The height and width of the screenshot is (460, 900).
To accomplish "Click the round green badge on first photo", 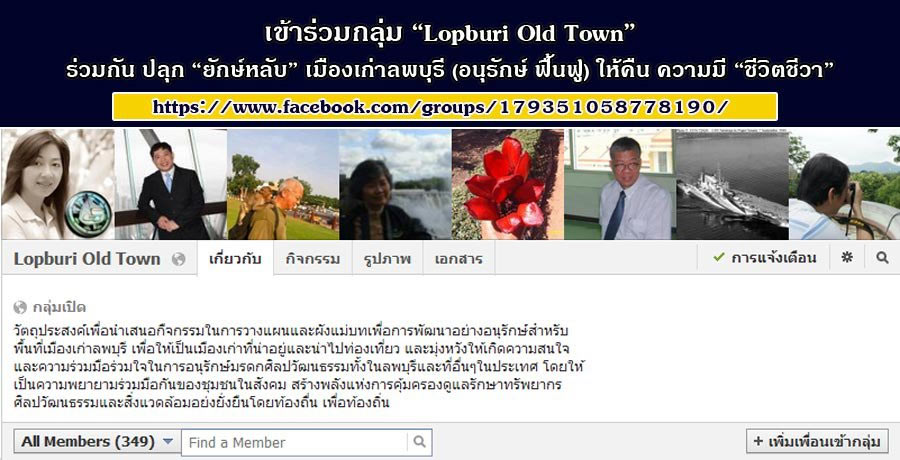I will point(88,214).
